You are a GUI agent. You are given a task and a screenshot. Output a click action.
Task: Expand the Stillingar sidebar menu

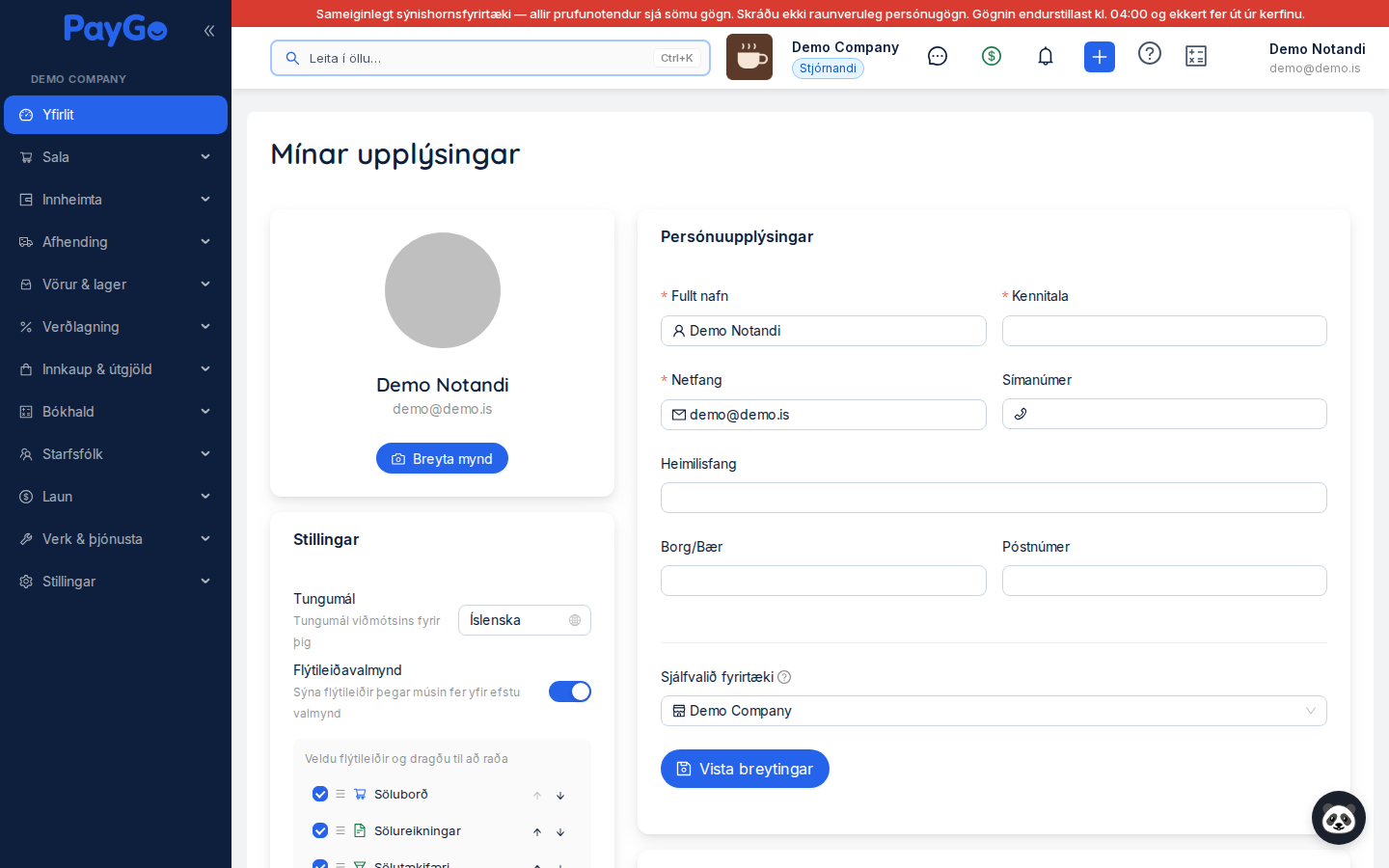(116, 582)
